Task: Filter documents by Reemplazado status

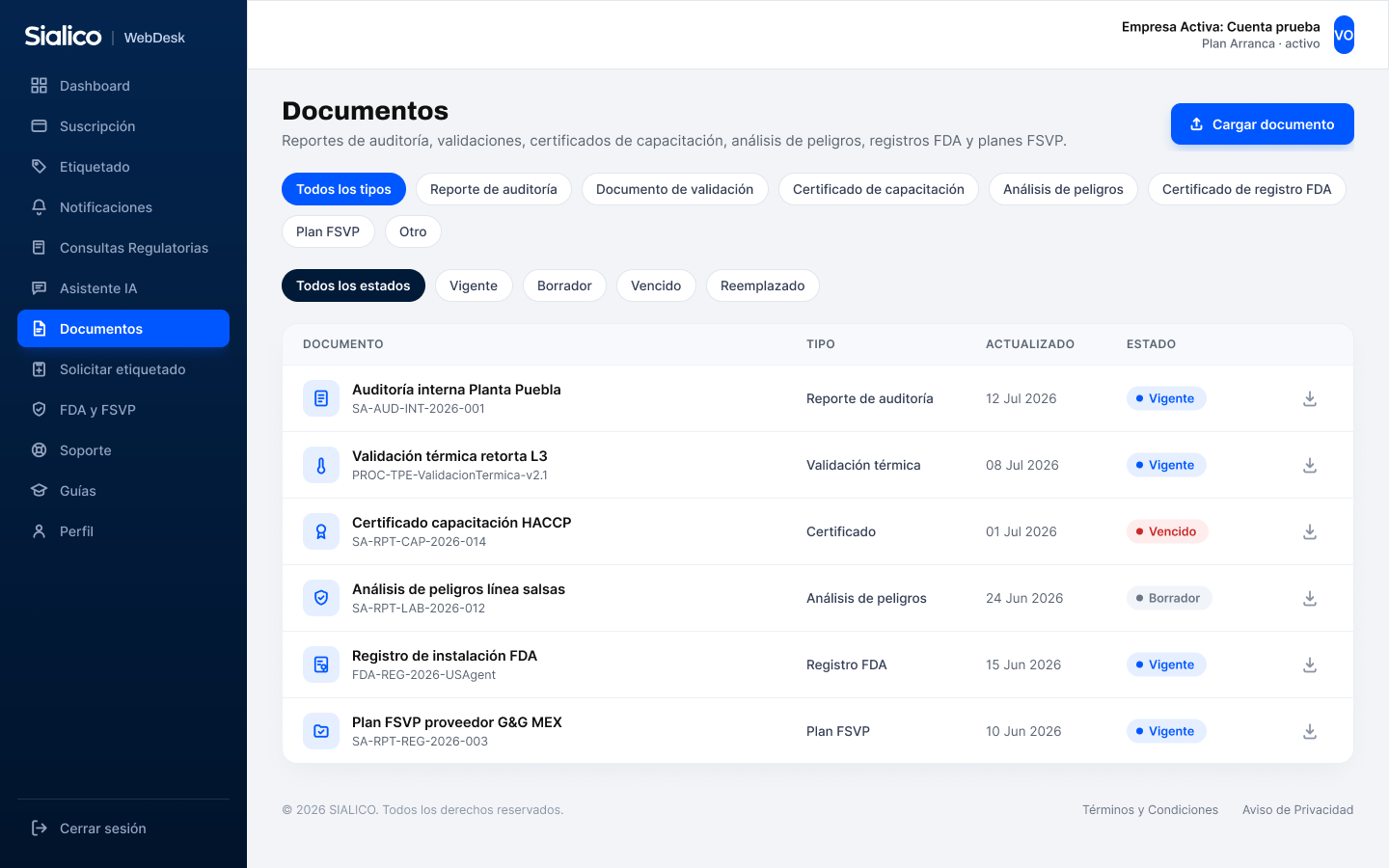Action: 762,285
